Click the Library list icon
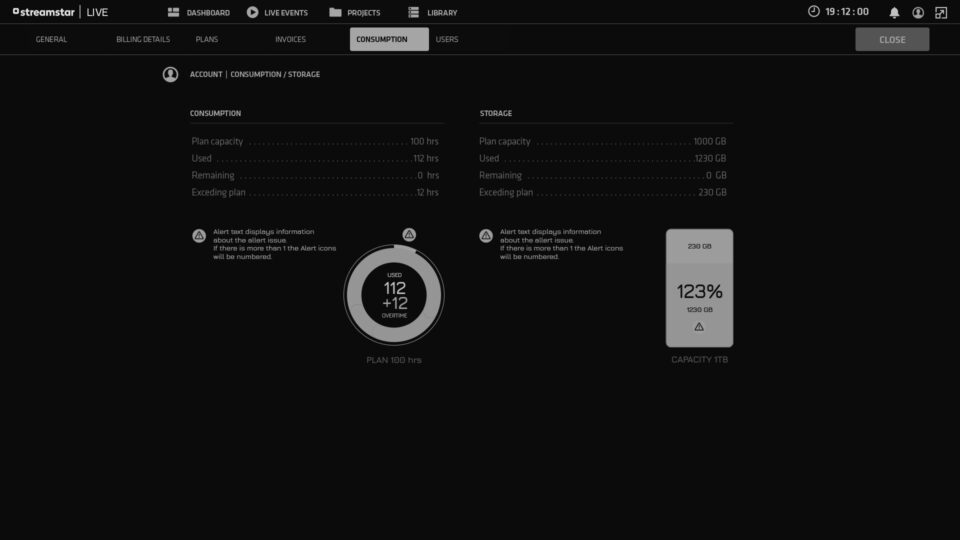Viewport: 960px width, 540px height. 413,12
